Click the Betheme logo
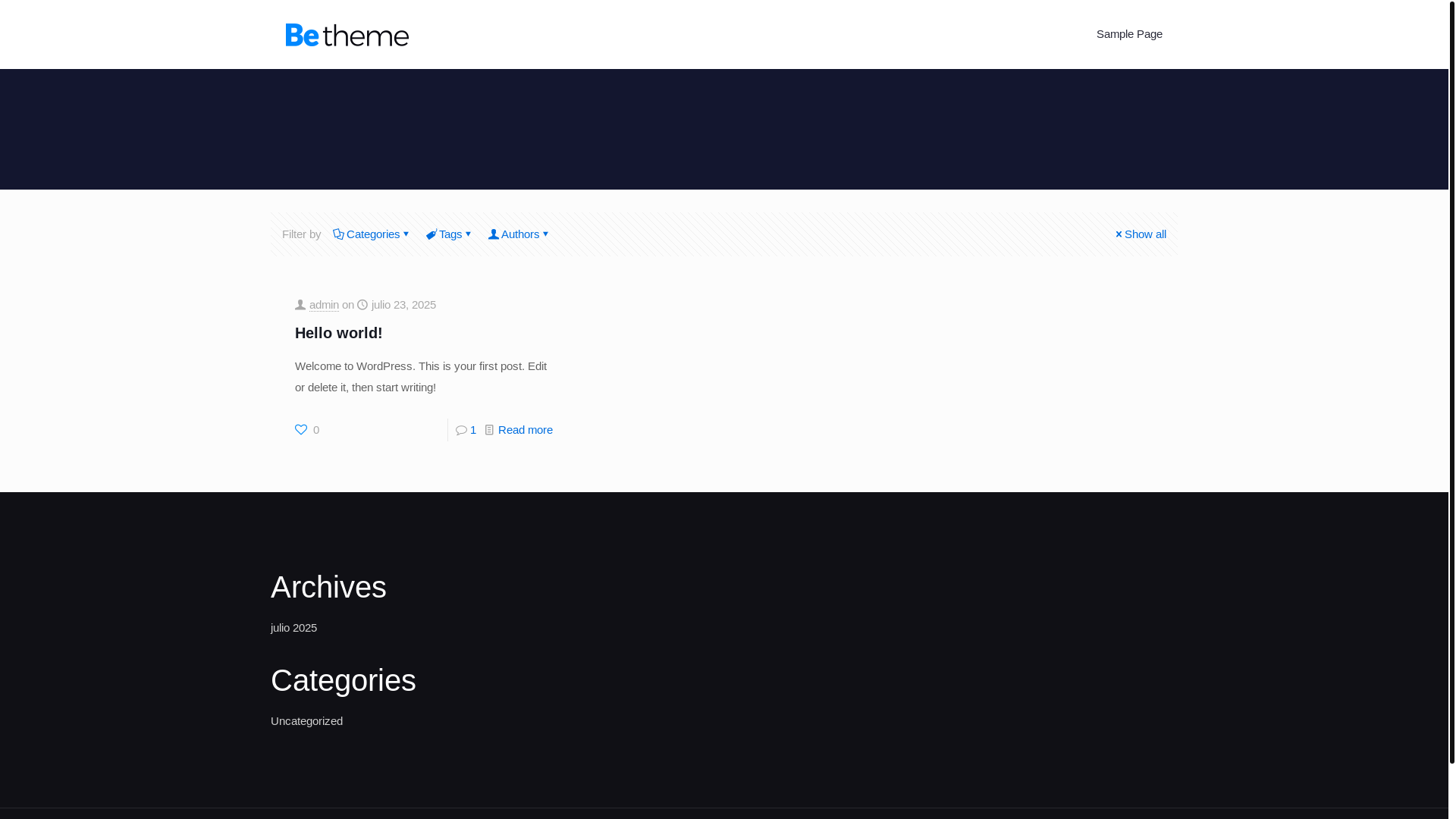The height and width of the screenshot is (819, 1456). [x=347, y=35]
